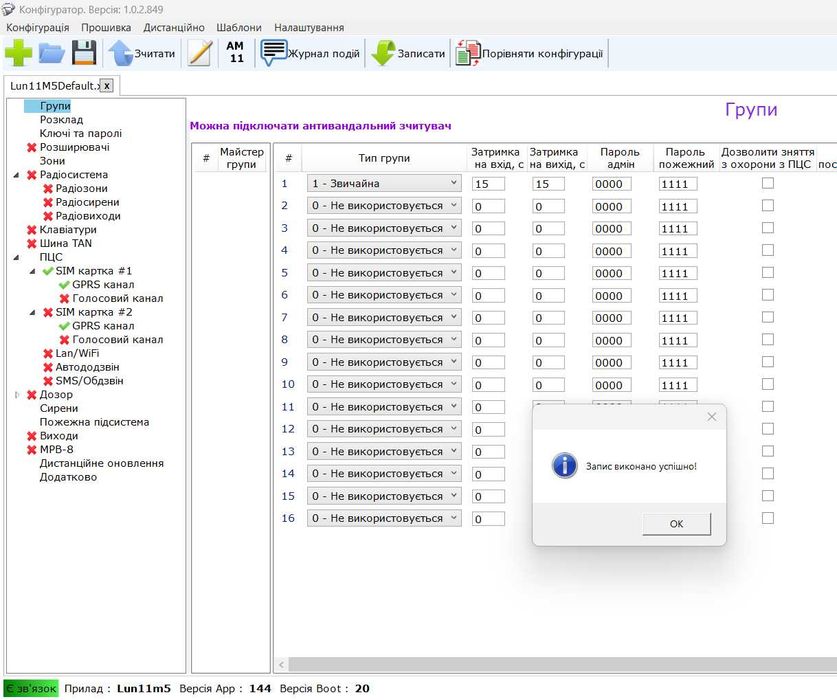Open the group type dropdown for group 4
The image size is (837, 700).
coord(384,251)
